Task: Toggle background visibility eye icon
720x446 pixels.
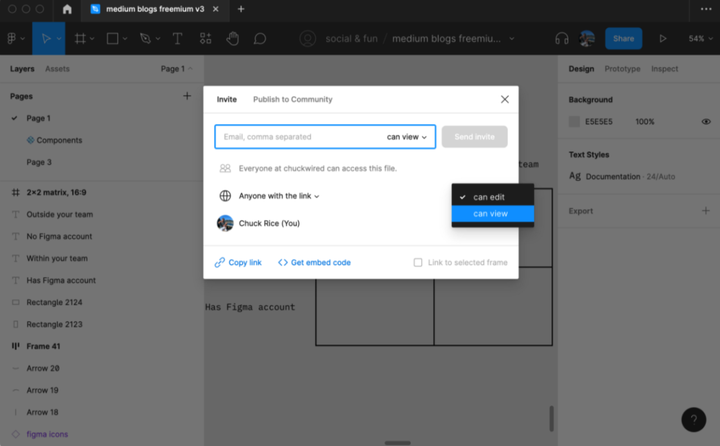Action: coord(706,122)
